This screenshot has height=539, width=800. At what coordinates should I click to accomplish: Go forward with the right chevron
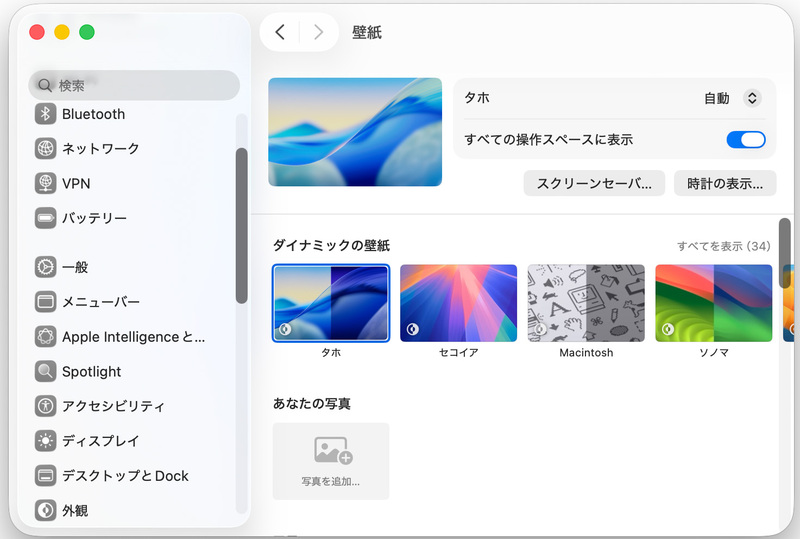point(318,32)
